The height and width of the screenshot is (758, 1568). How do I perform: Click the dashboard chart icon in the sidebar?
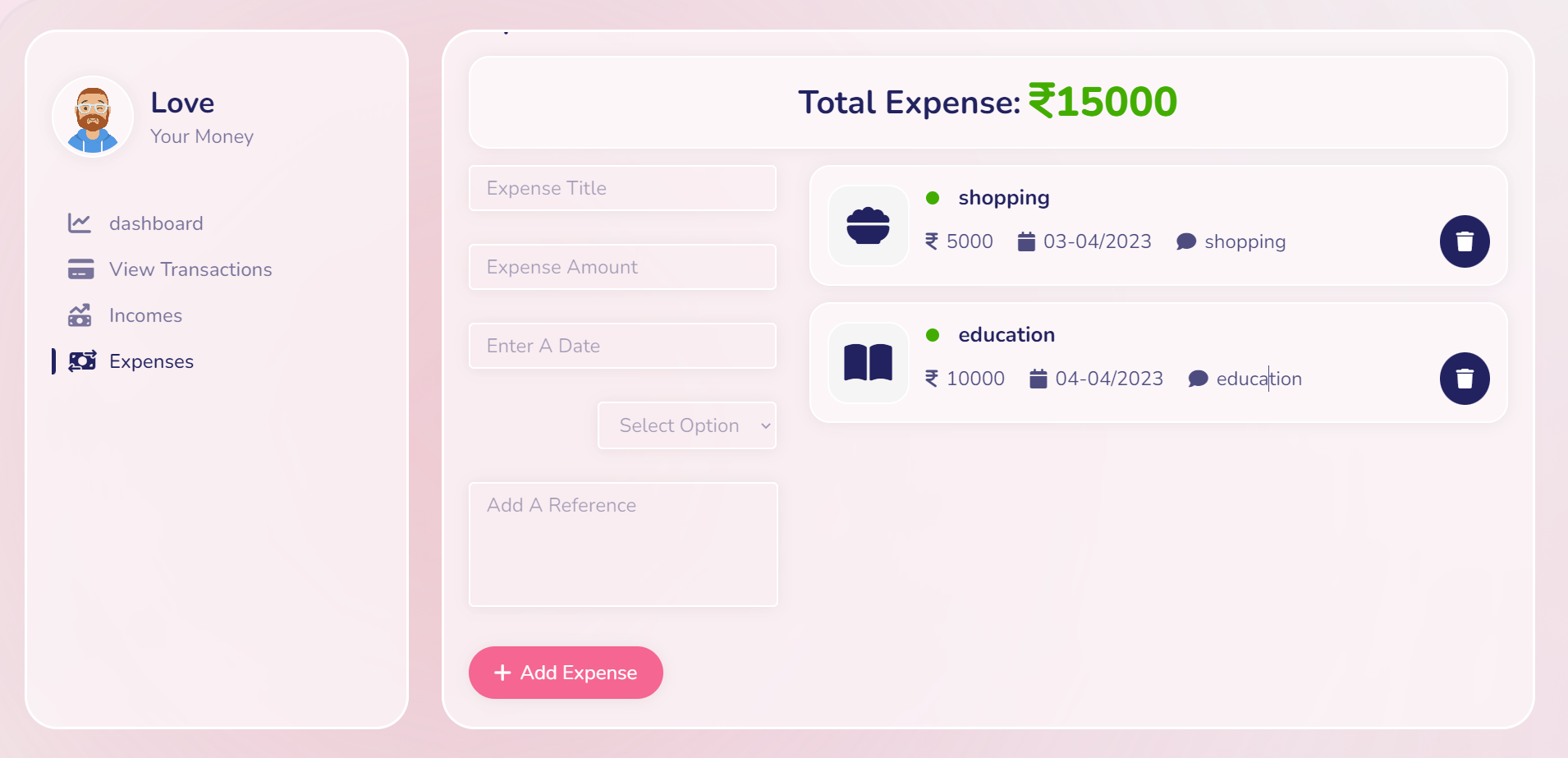80,223
